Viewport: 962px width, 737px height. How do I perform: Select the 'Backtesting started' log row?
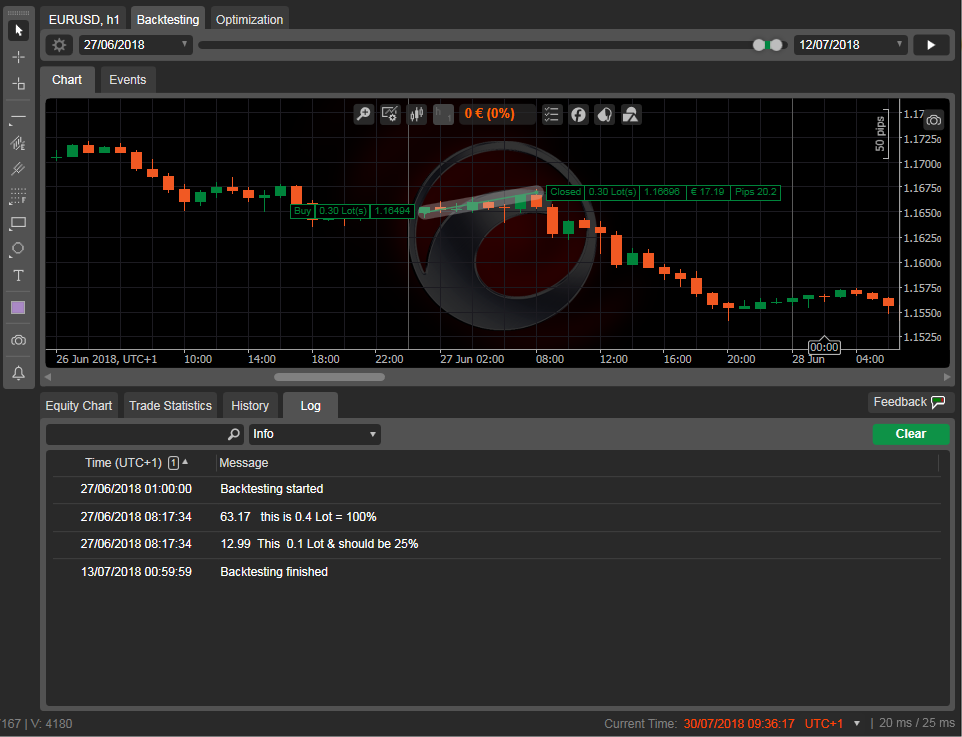coord(496,489)
